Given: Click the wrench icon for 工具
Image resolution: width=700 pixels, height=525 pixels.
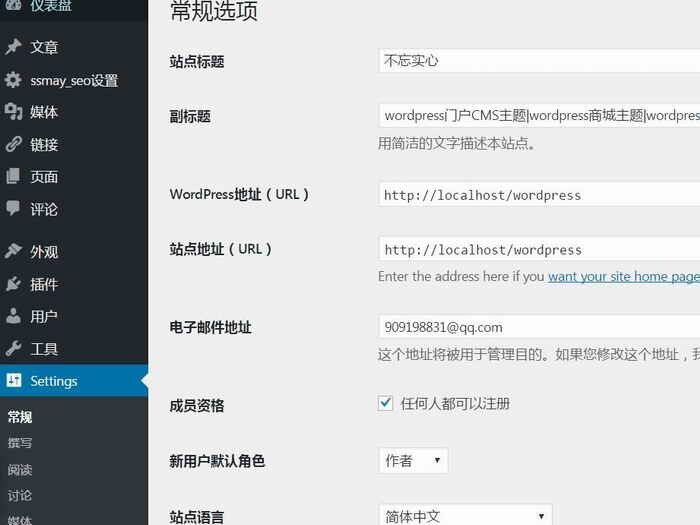Looking at the screenshot, I should [13, 349].
